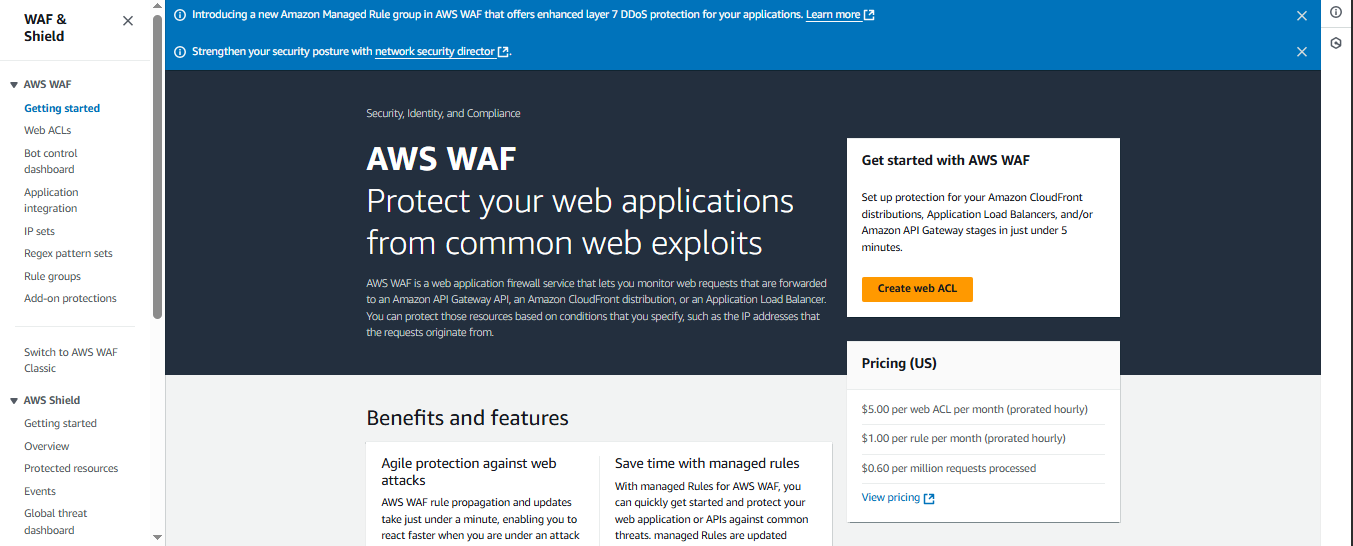Click the $1.00 per rule price line

point(963,438)
